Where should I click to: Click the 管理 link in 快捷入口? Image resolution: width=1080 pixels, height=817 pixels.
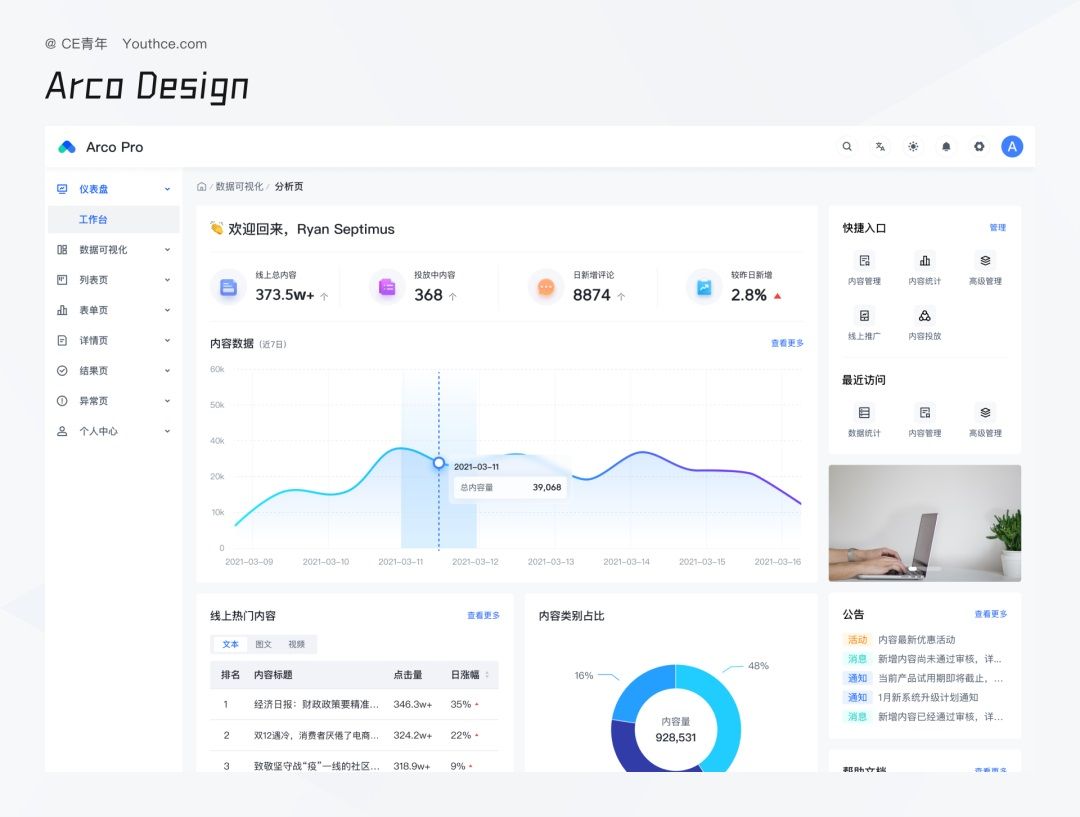[997, 227]
